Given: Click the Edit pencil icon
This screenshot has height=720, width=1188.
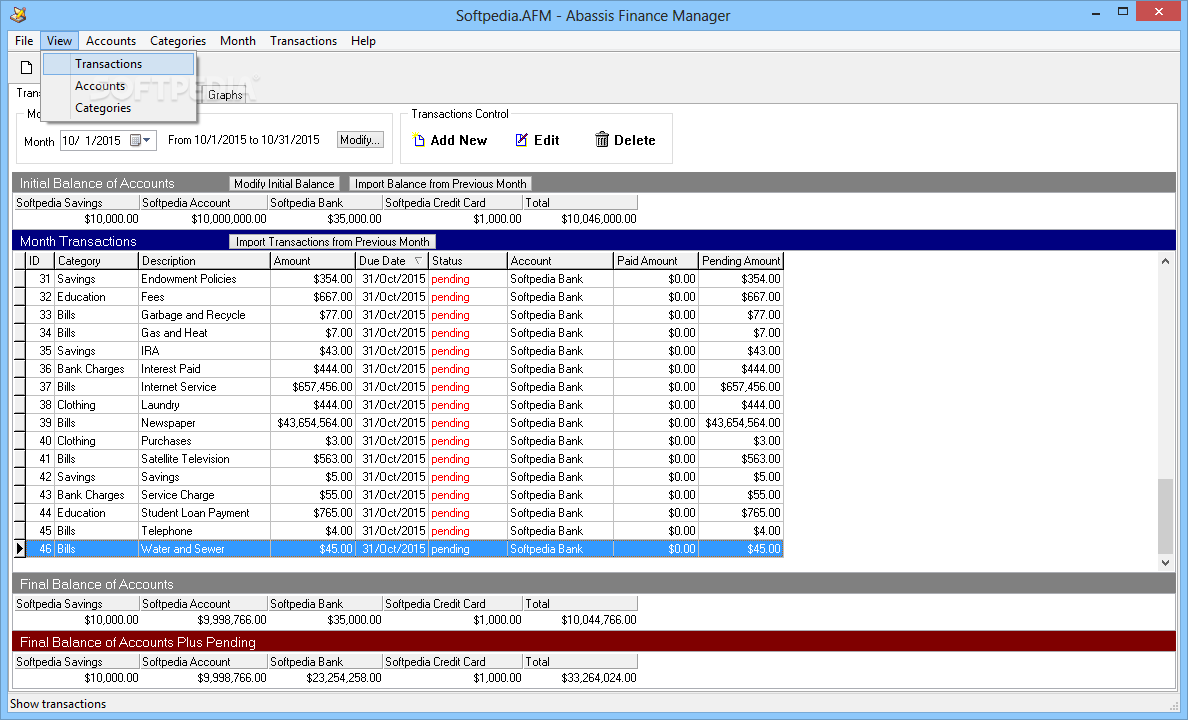Looking at the screenshot, I should point(521,139).
